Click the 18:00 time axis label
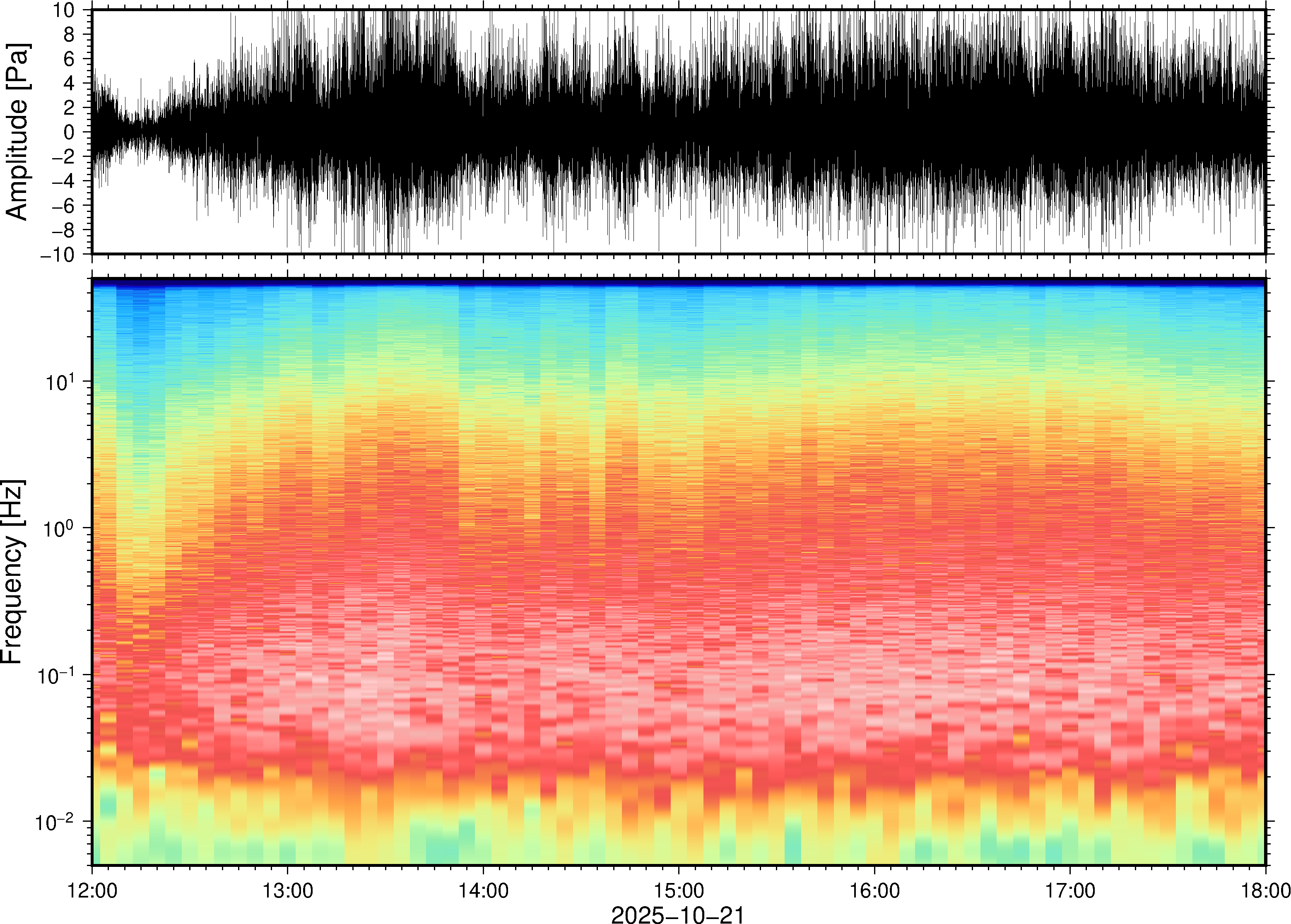 tap(1265, 890)
